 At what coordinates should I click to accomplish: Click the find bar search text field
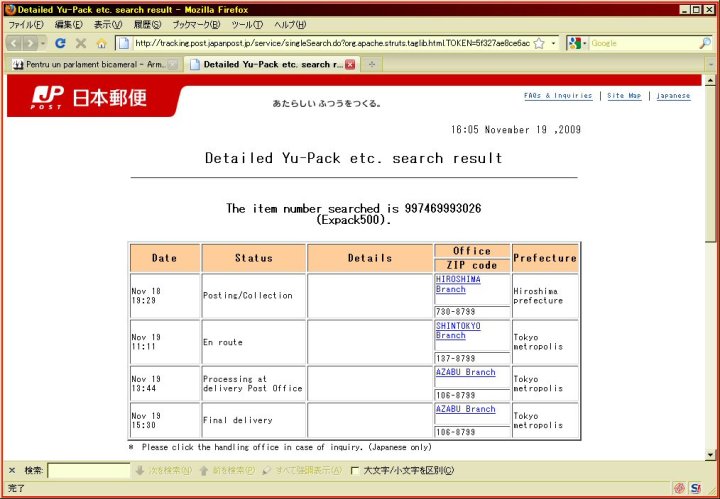click(x=88, y=470)
